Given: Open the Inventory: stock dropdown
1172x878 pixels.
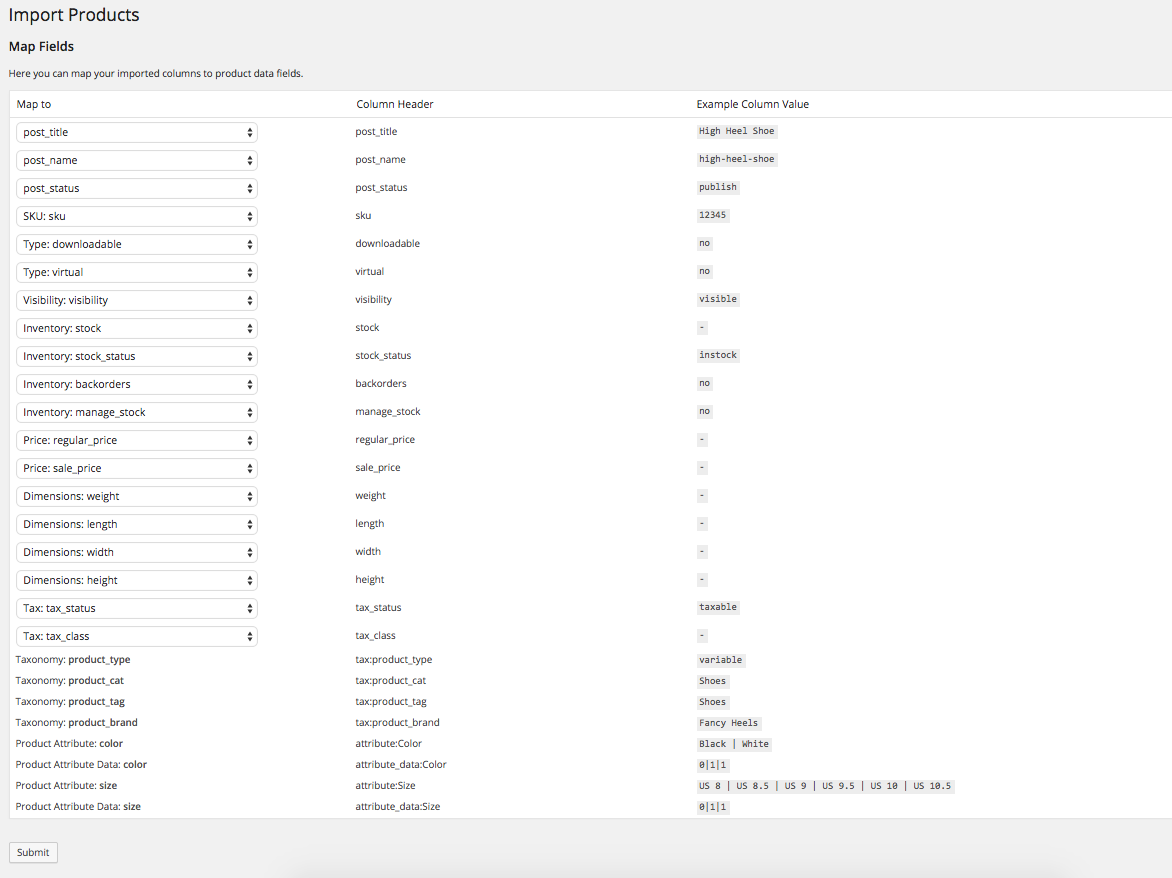Looking at the screenshot, I should [x=136, y=328].
